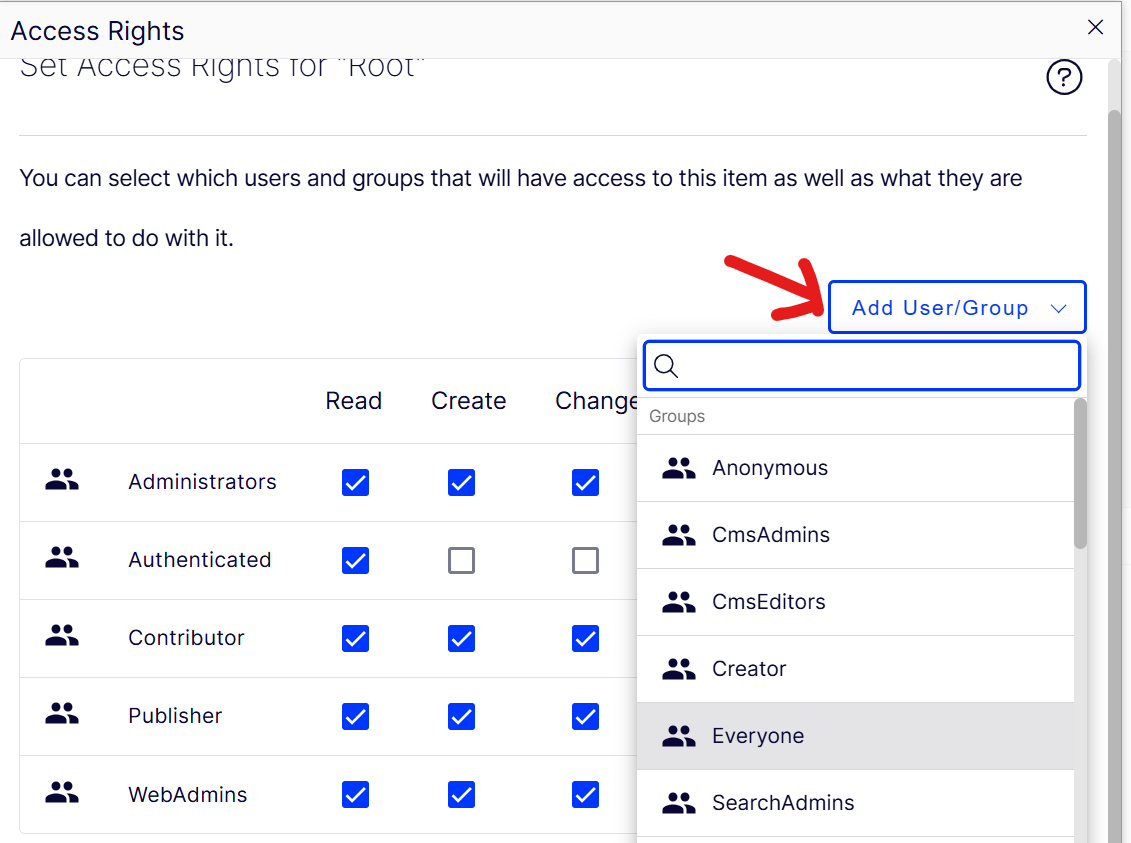This screenshot has width=1131, height=843.
Task: Select Everyone from the groups list
Action: coord(758,736)
